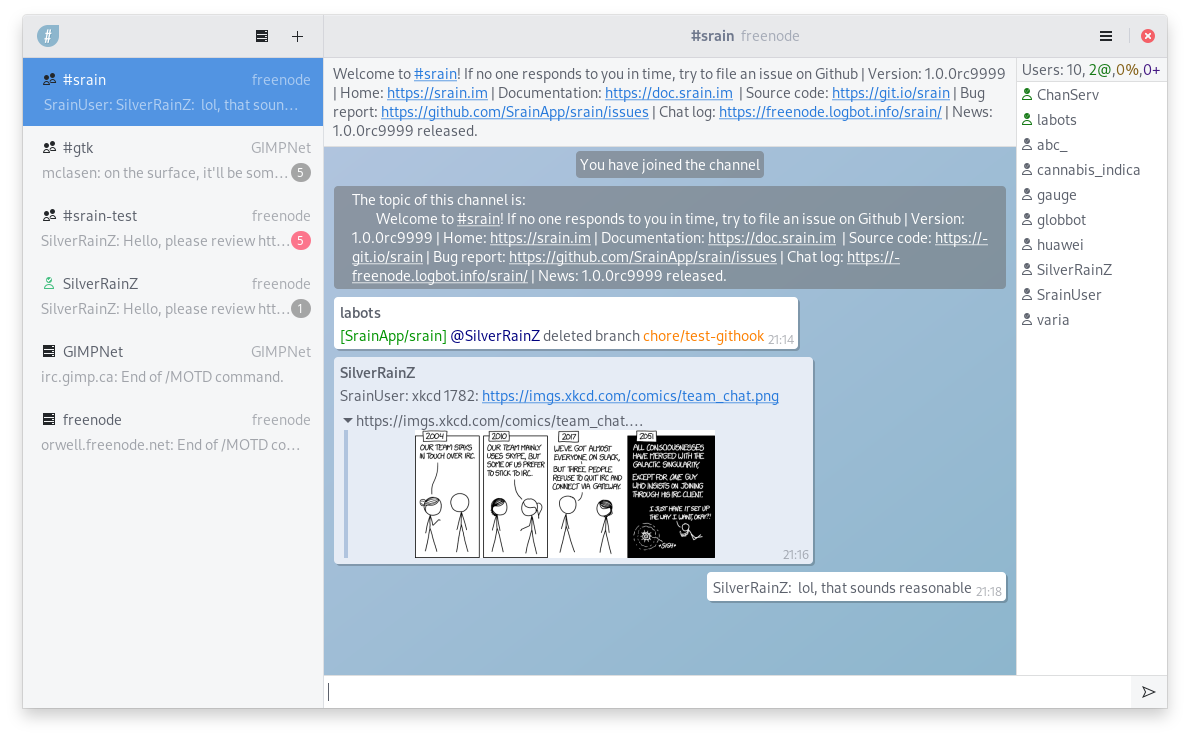The image size is (1190, 739).
Task: Click the ChanServ user icon
Action: (1026, 95)
